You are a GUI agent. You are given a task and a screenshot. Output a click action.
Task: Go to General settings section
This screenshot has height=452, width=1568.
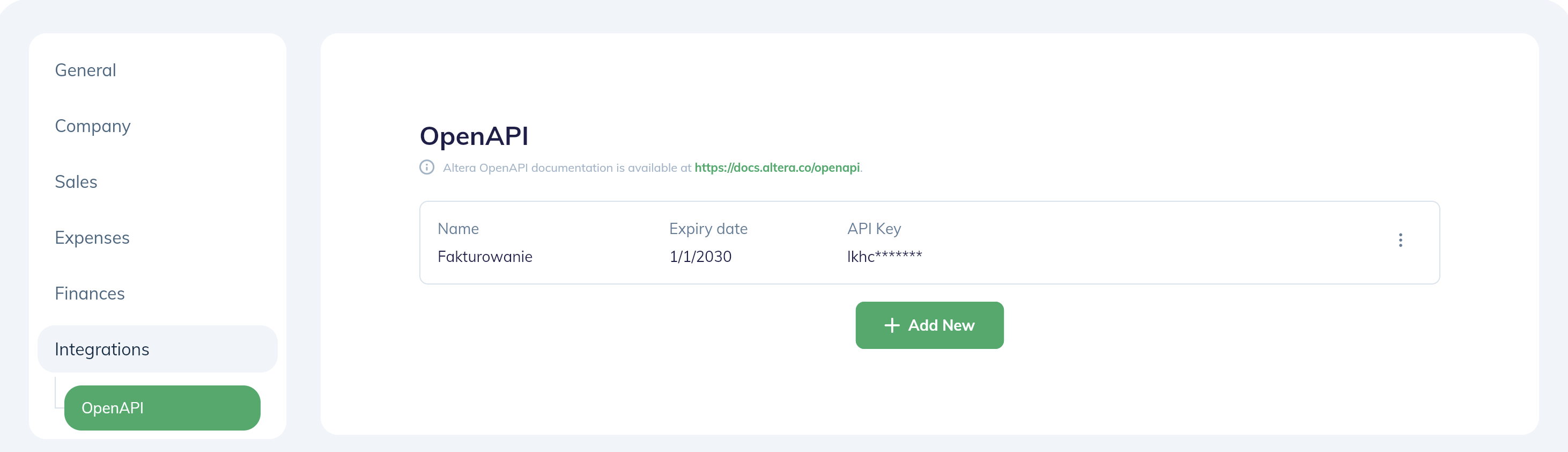85,71
